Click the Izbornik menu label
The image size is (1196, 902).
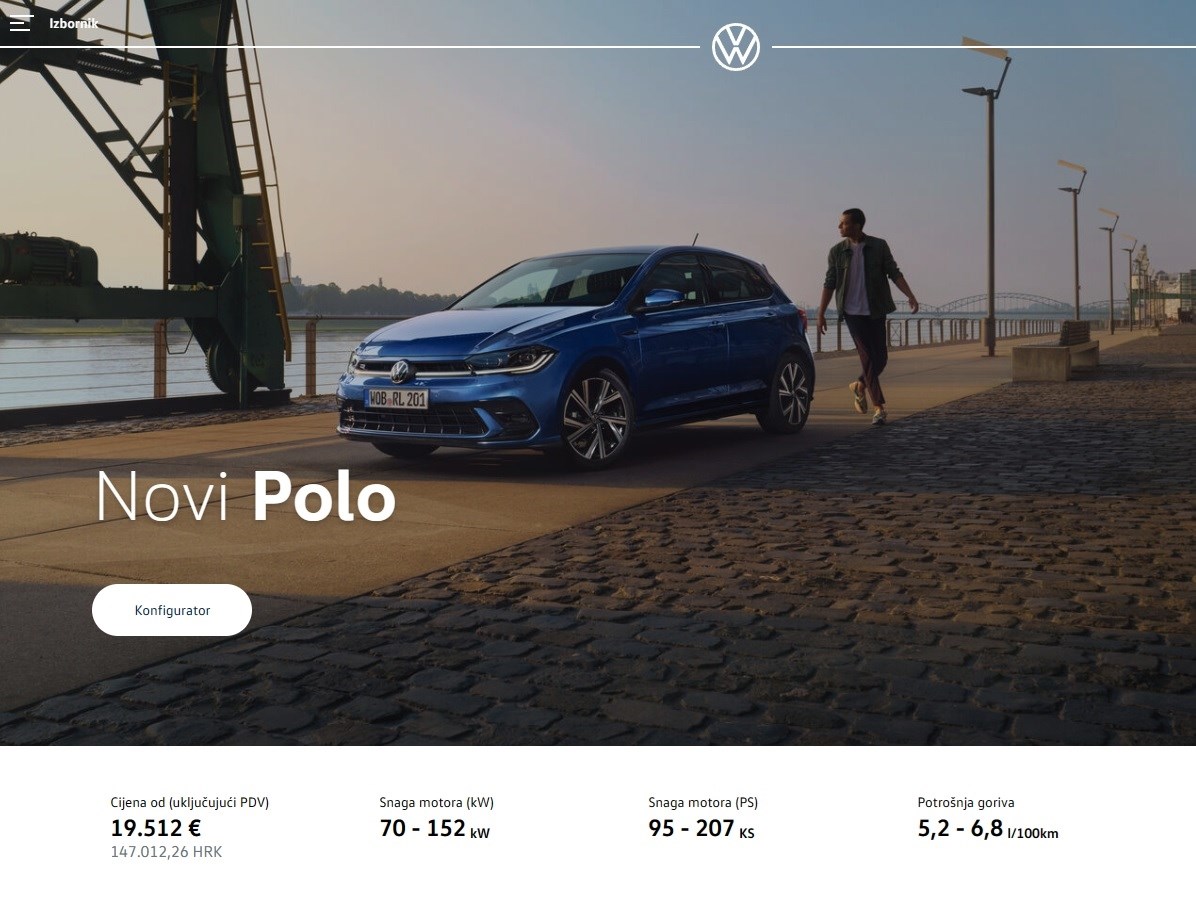pyautogui.click(x=73, y=24)
